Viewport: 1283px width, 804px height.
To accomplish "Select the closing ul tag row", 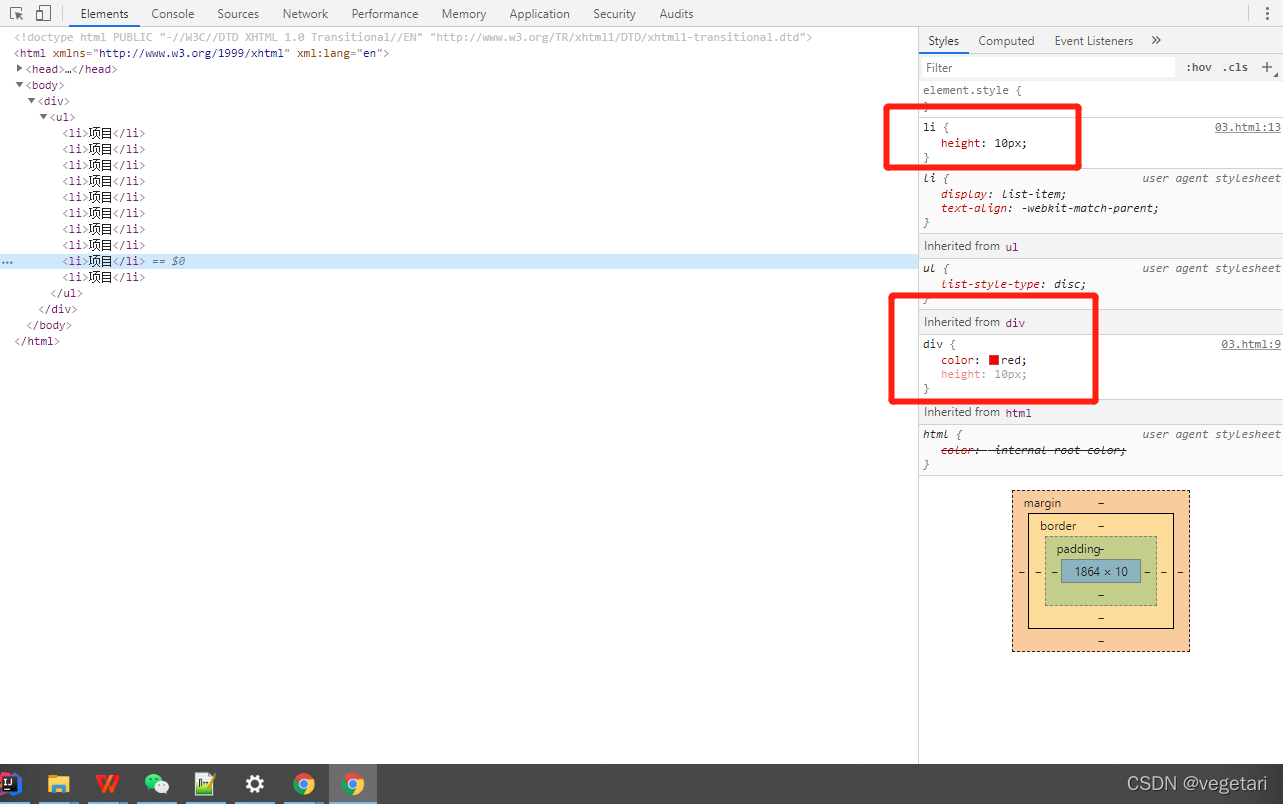I will click(x=66, y=293).
